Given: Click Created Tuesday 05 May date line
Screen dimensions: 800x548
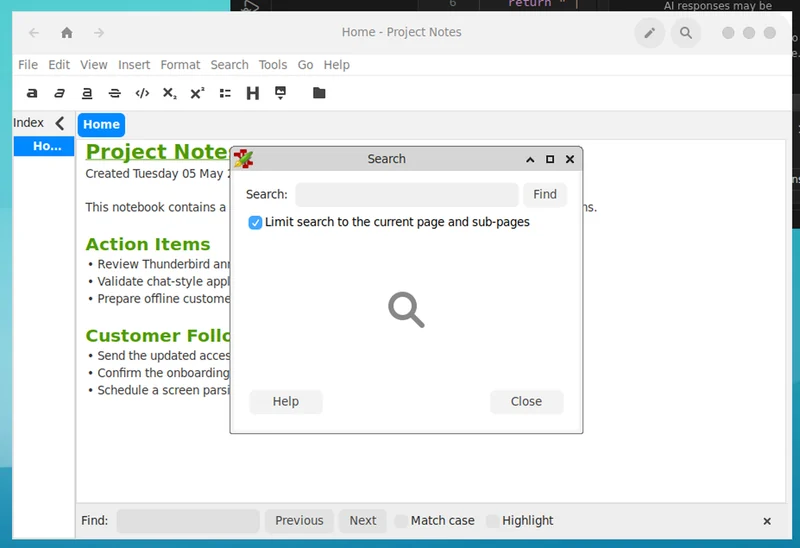Looking at the screenshot, I should pyautogui.click(x=158, y=174).
